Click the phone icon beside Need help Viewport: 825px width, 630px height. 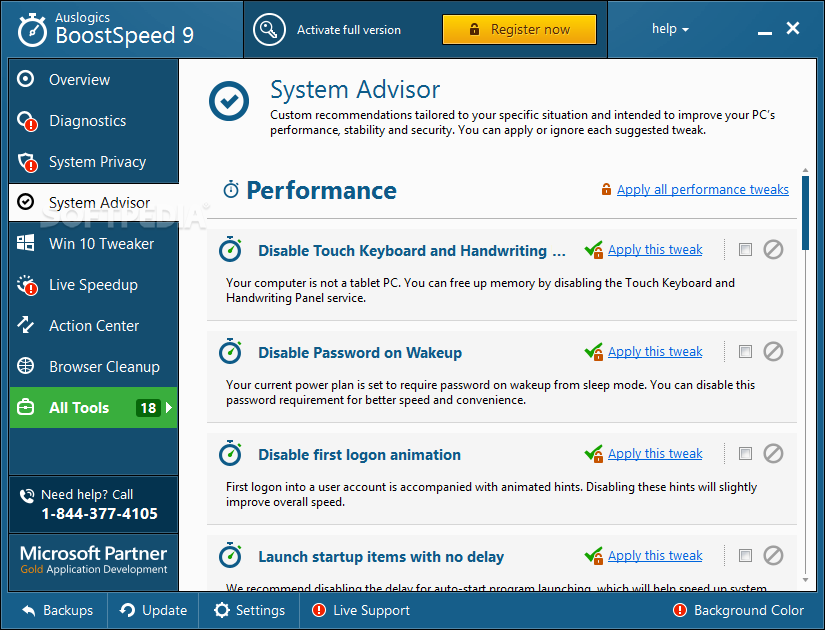point(27,495)
